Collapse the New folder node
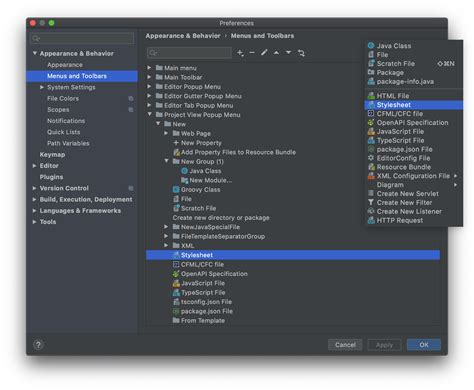 pos(158,124)
